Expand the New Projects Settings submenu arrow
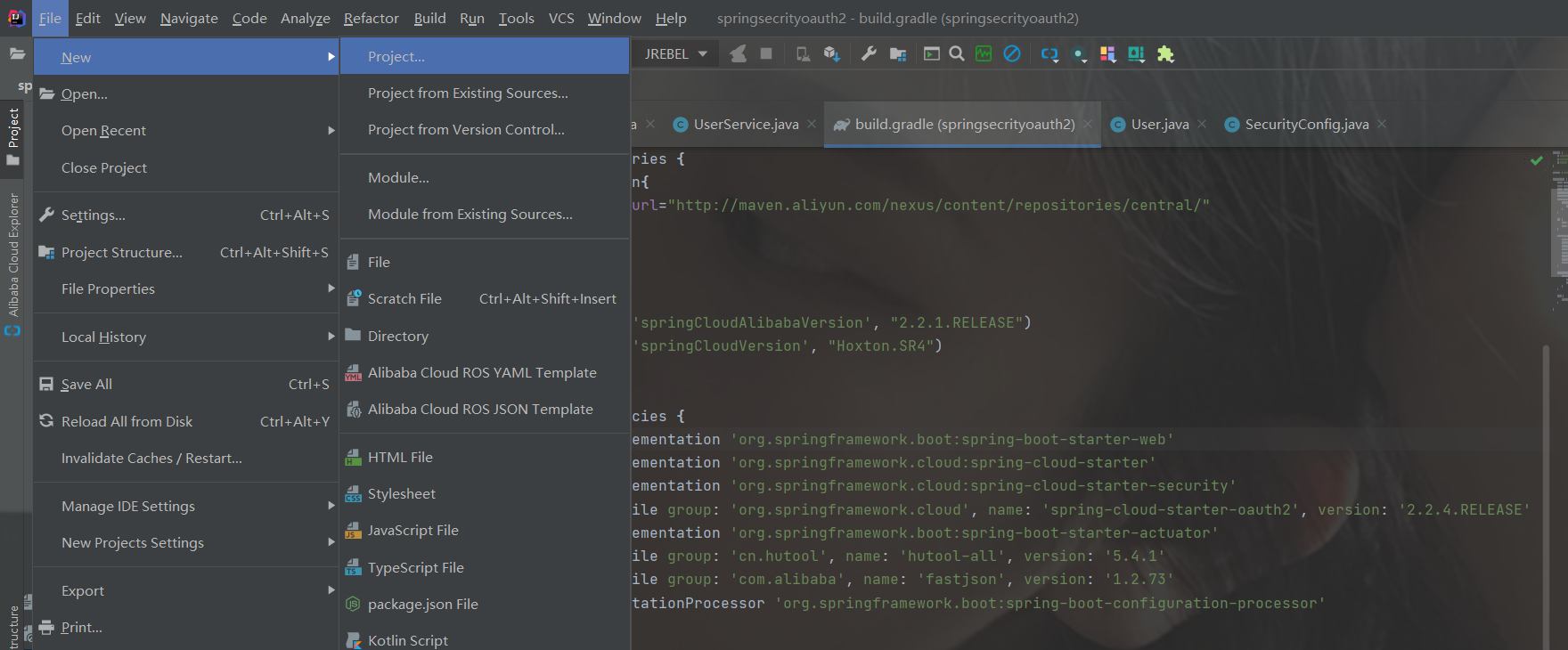 point(331,542)
